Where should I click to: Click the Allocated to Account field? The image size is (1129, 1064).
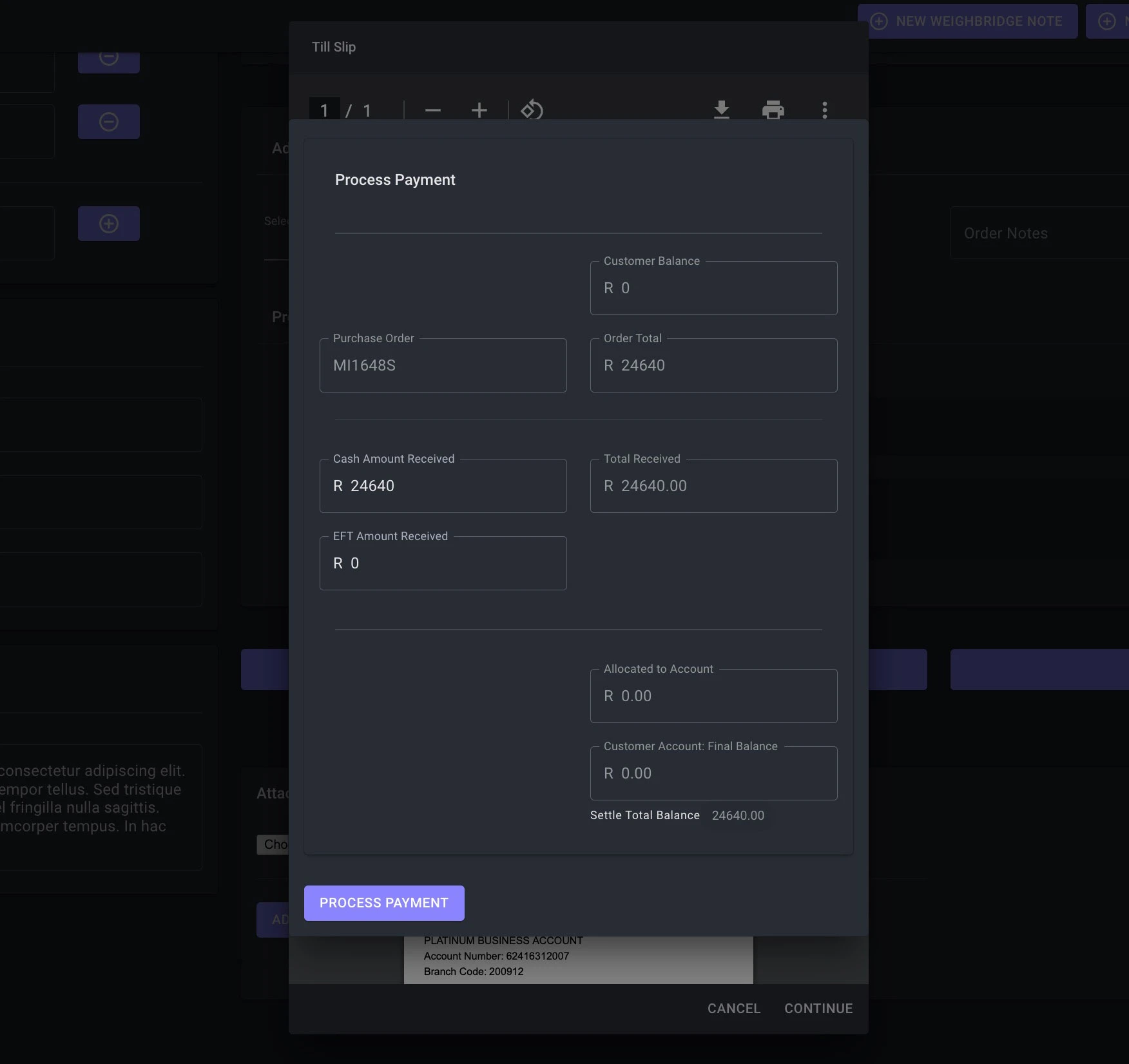[x=713, y=696]
